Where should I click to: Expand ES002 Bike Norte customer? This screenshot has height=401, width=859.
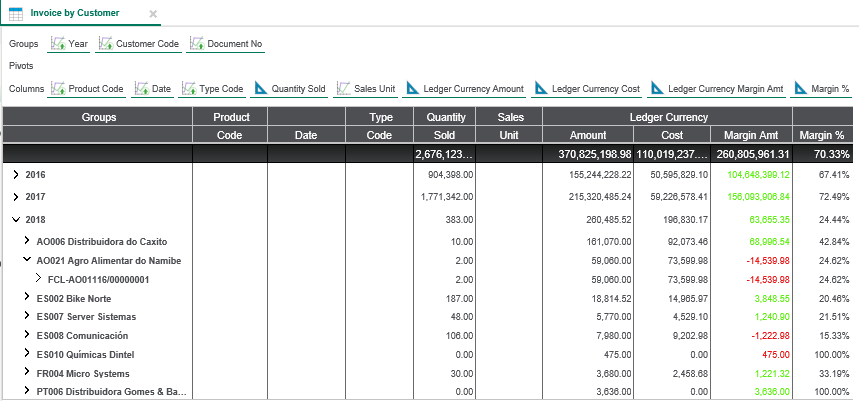point(27,298)
